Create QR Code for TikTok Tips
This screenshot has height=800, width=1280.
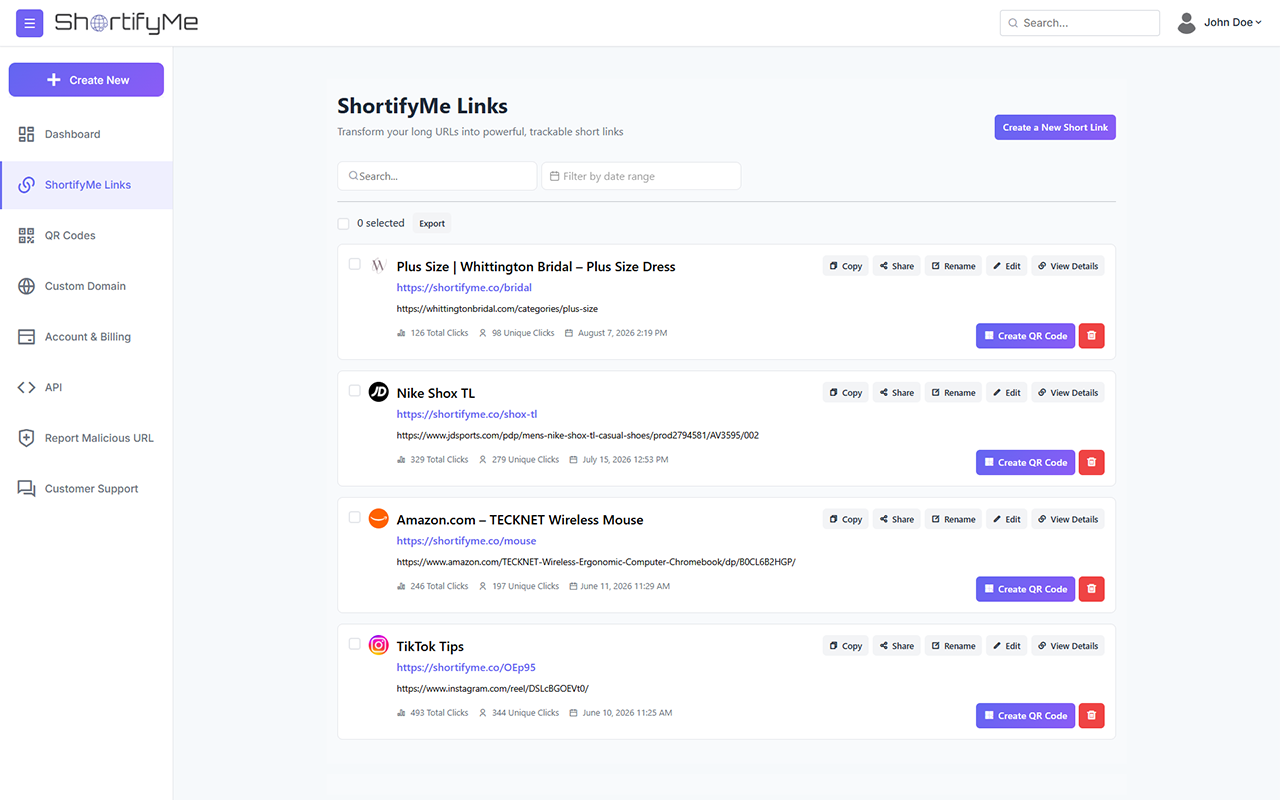(1025, 715)
